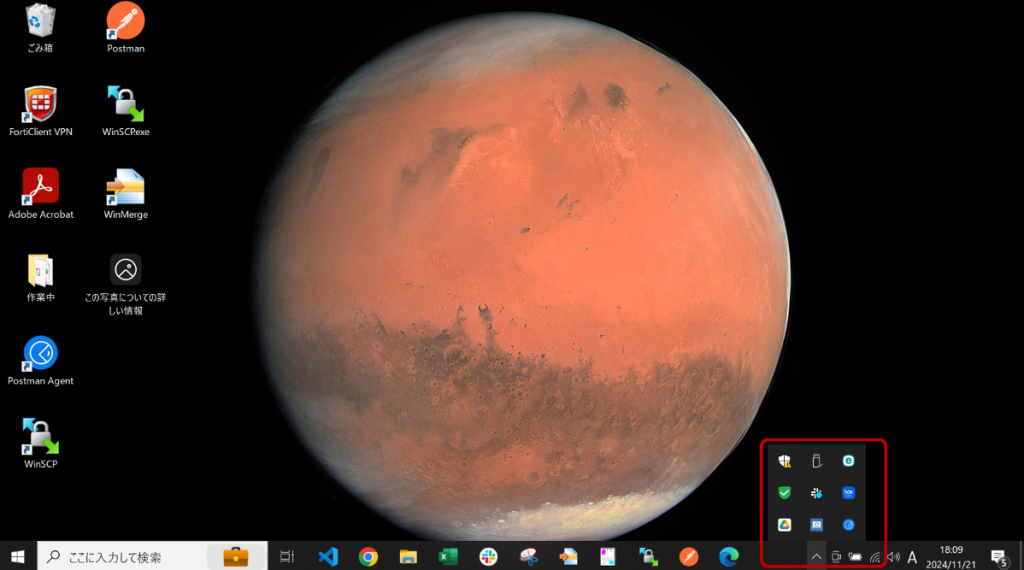Open WinSCP from the taskbar

tap(648, 557)
